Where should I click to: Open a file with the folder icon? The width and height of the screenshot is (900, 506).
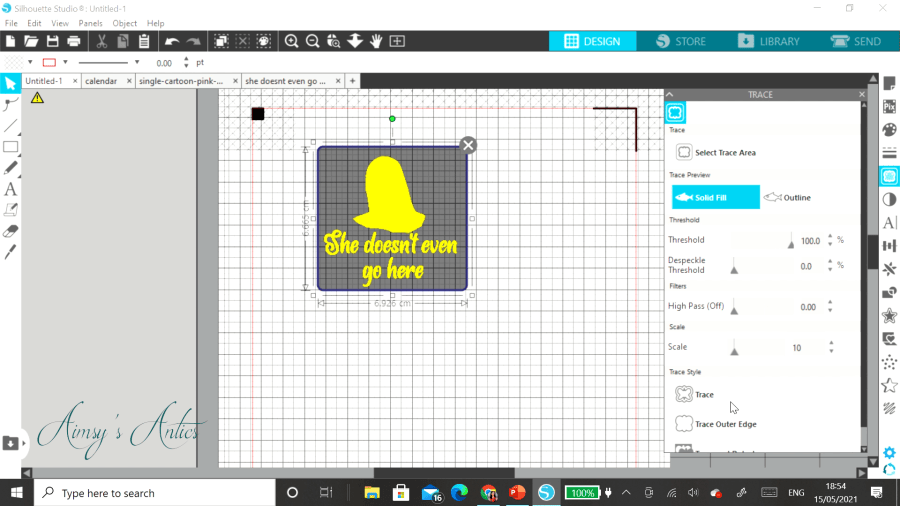click(31, 41)
